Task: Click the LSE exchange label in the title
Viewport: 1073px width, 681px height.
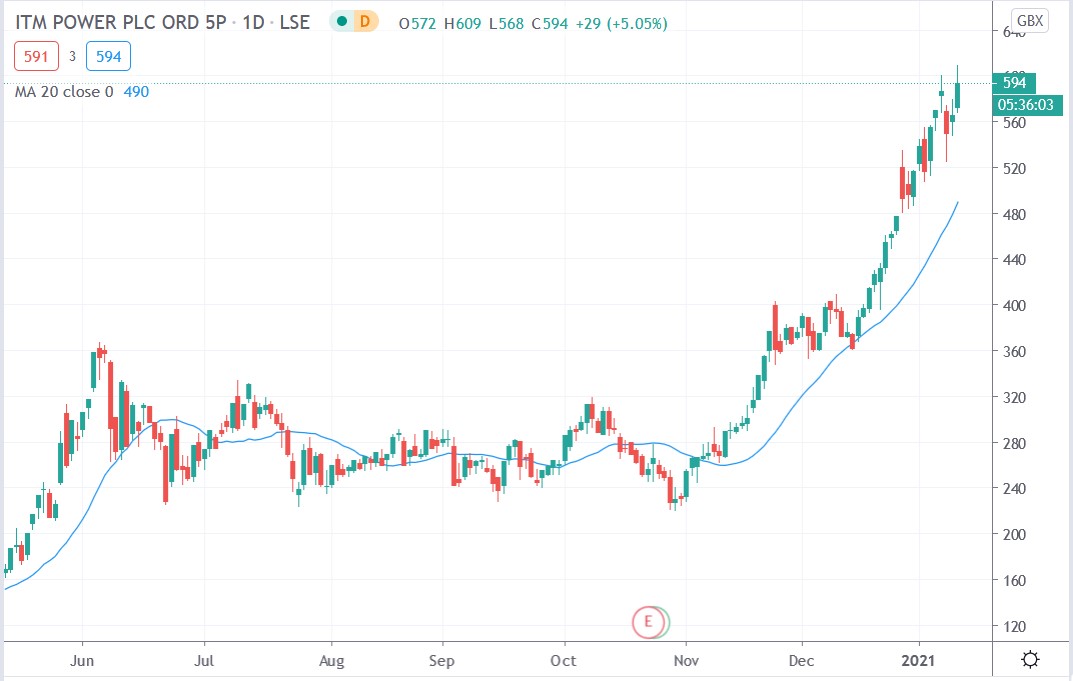Action: click(x=296, y=20)
